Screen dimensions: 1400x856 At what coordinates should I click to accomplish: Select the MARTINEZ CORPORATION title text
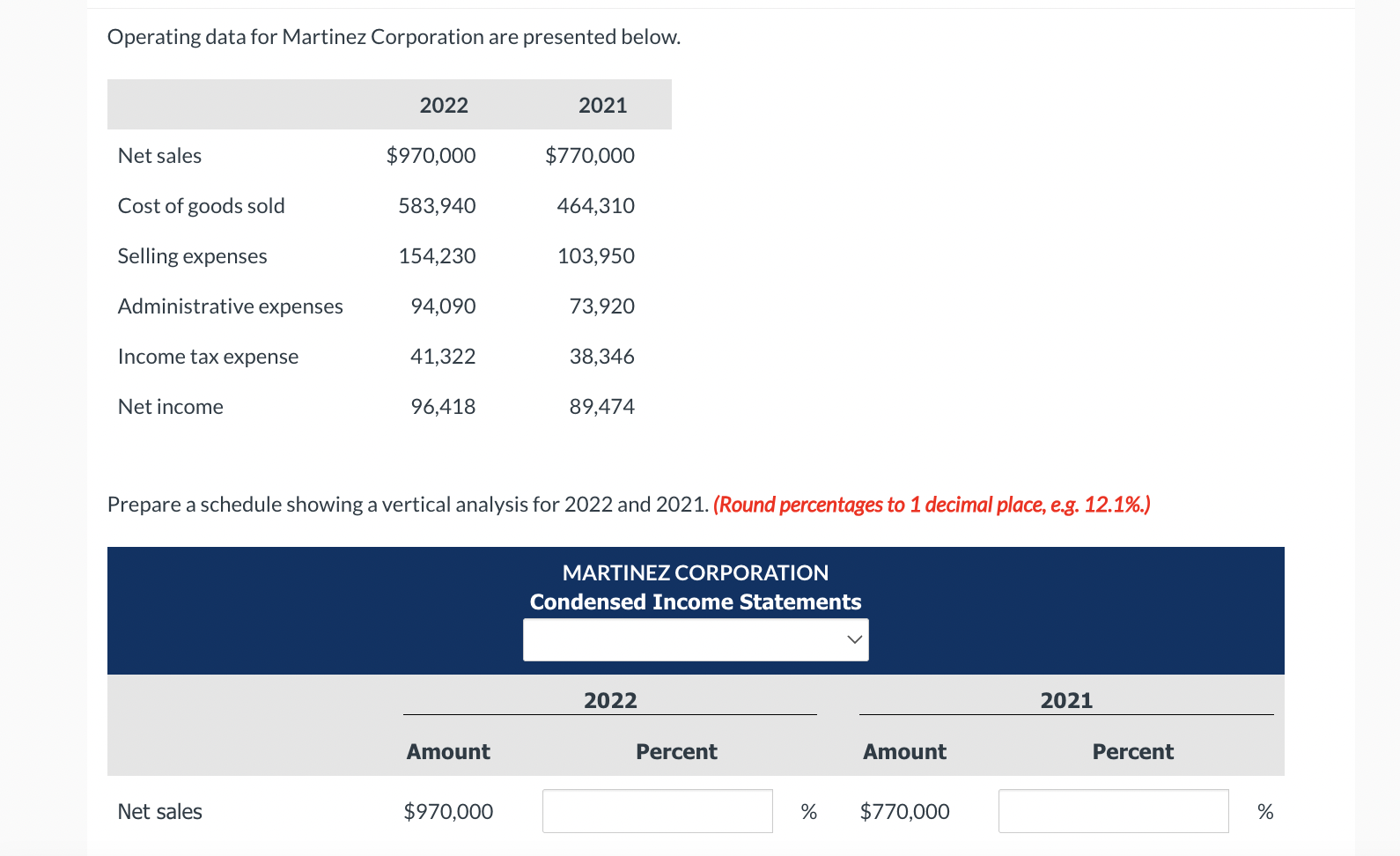point(695,572)
